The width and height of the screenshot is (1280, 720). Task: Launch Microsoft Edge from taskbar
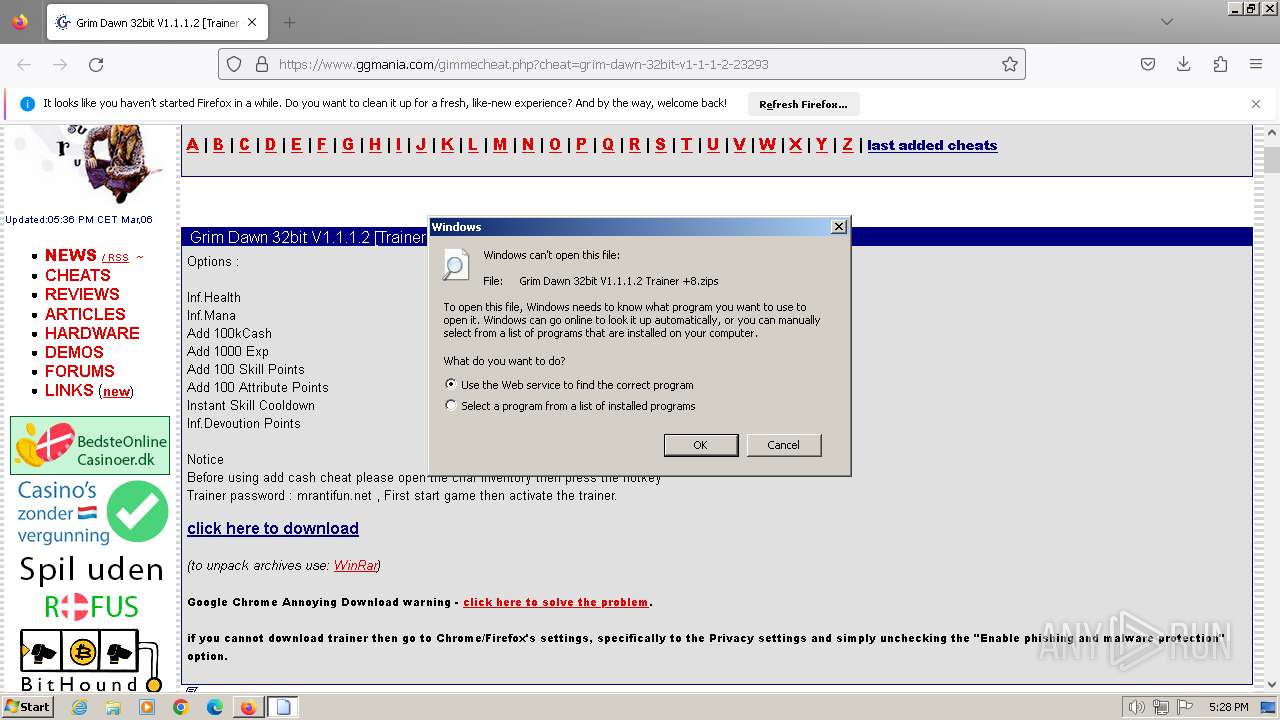[x=215, y=707]
